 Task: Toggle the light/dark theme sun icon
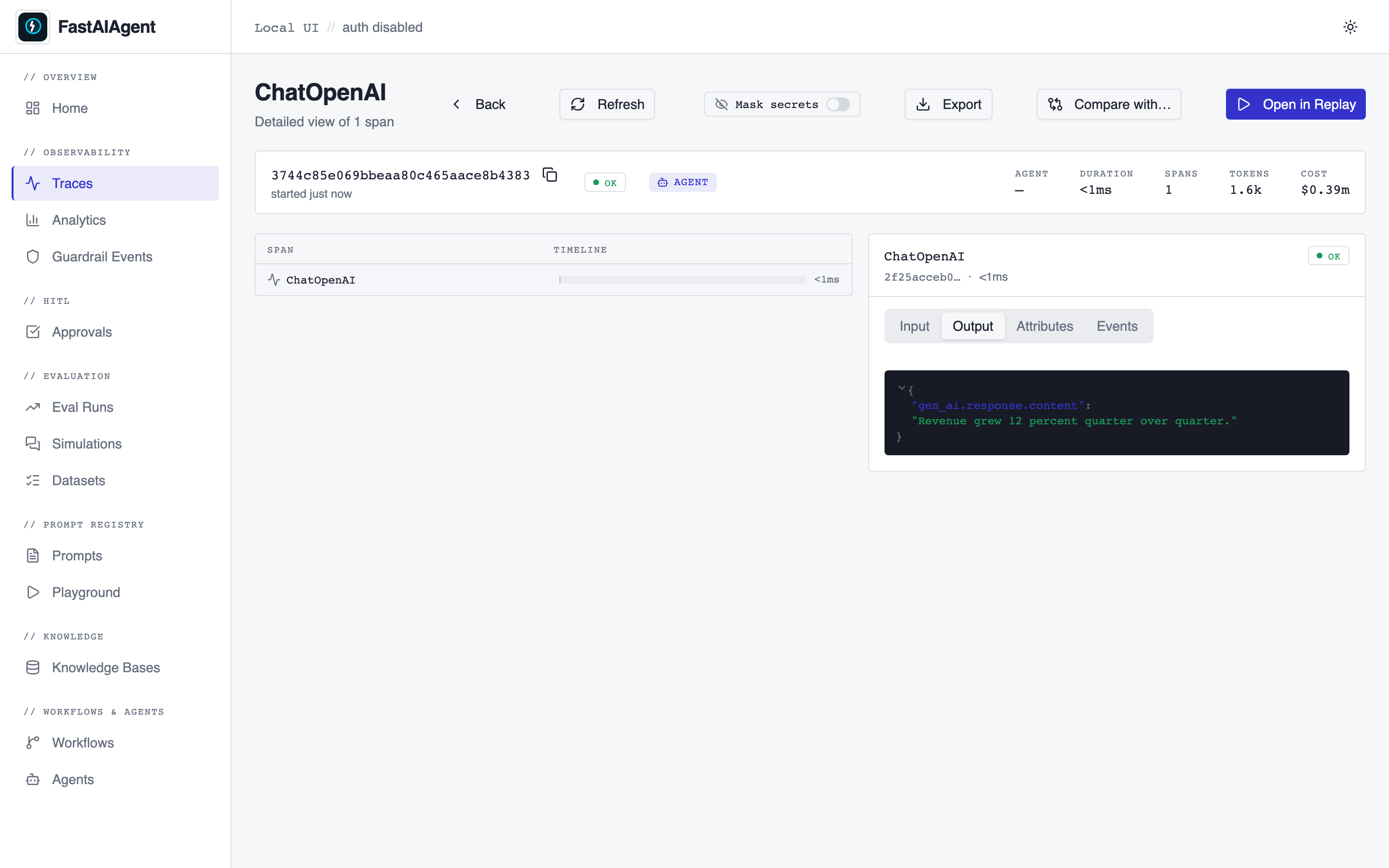(1350, 27)
